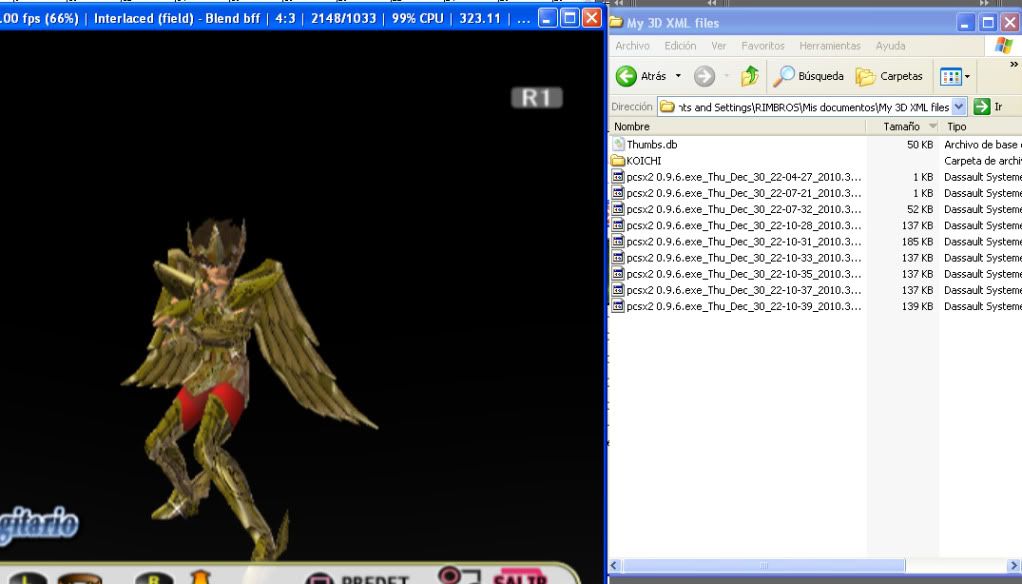Click the 52 KB size cell
The height and width of the screenshot is (584, 1022).
[x=920, y=209]
